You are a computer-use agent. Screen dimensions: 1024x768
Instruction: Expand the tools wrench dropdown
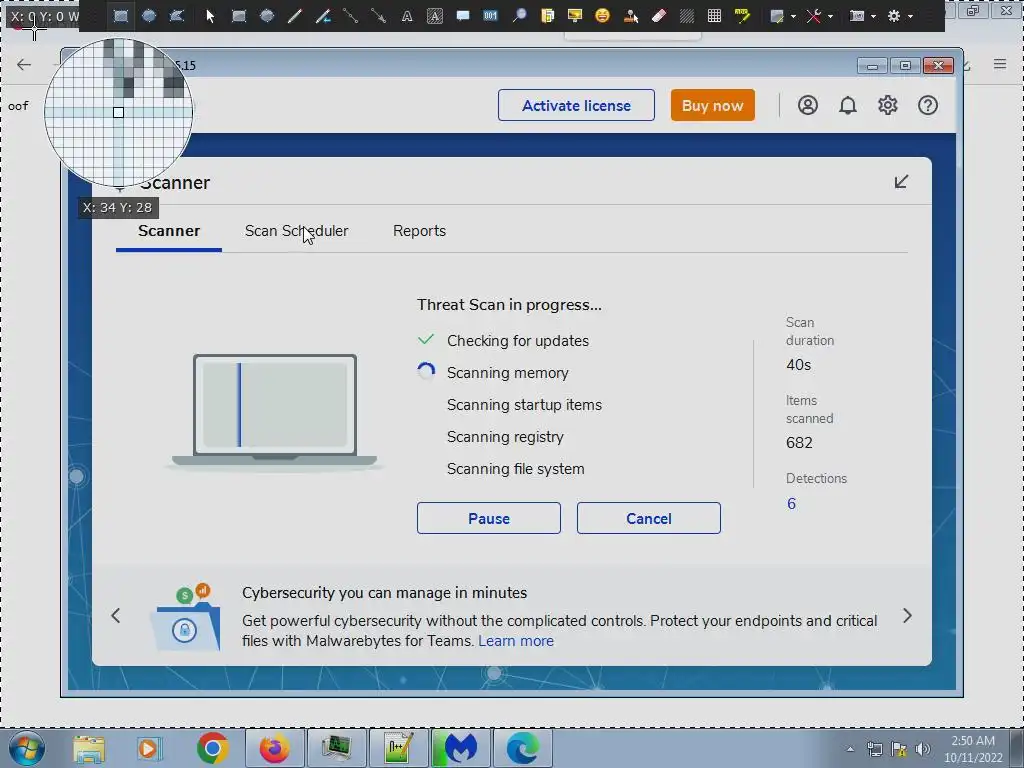point(819,16)
